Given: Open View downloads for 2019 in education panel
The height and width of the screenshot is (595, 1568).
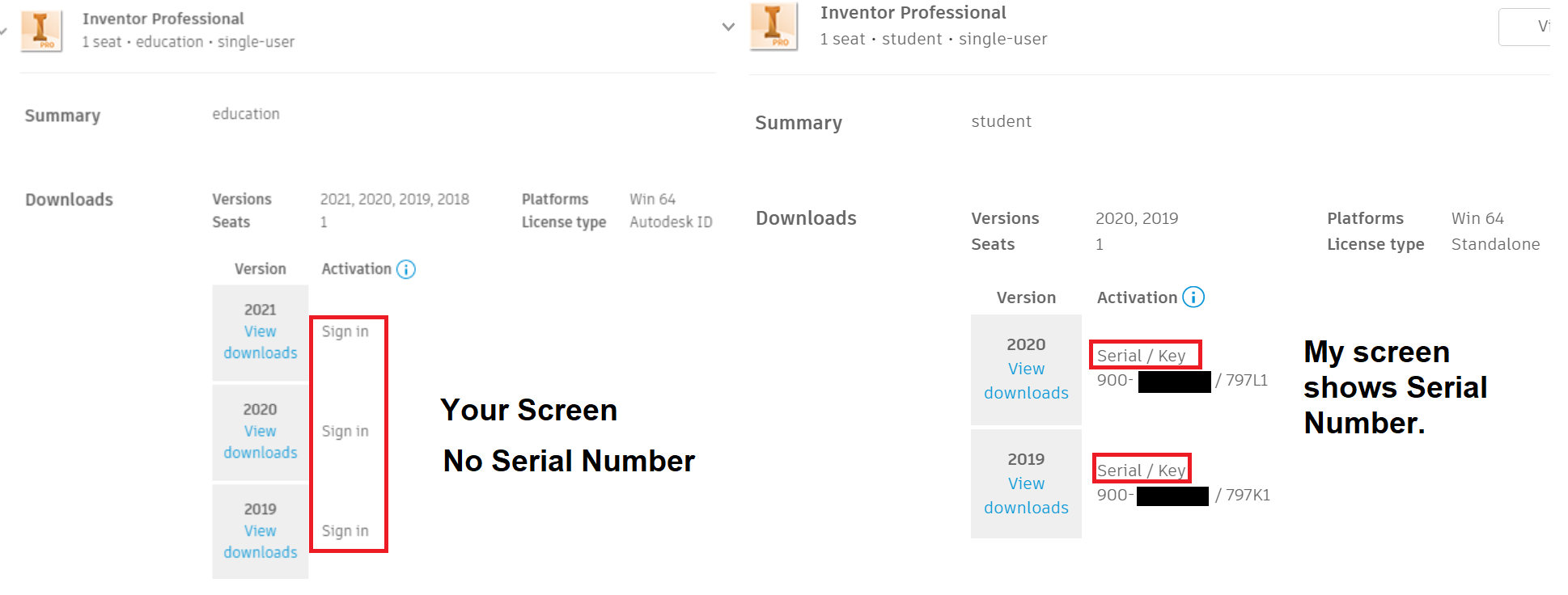Looking at the screenshot, I should (261, 542).
